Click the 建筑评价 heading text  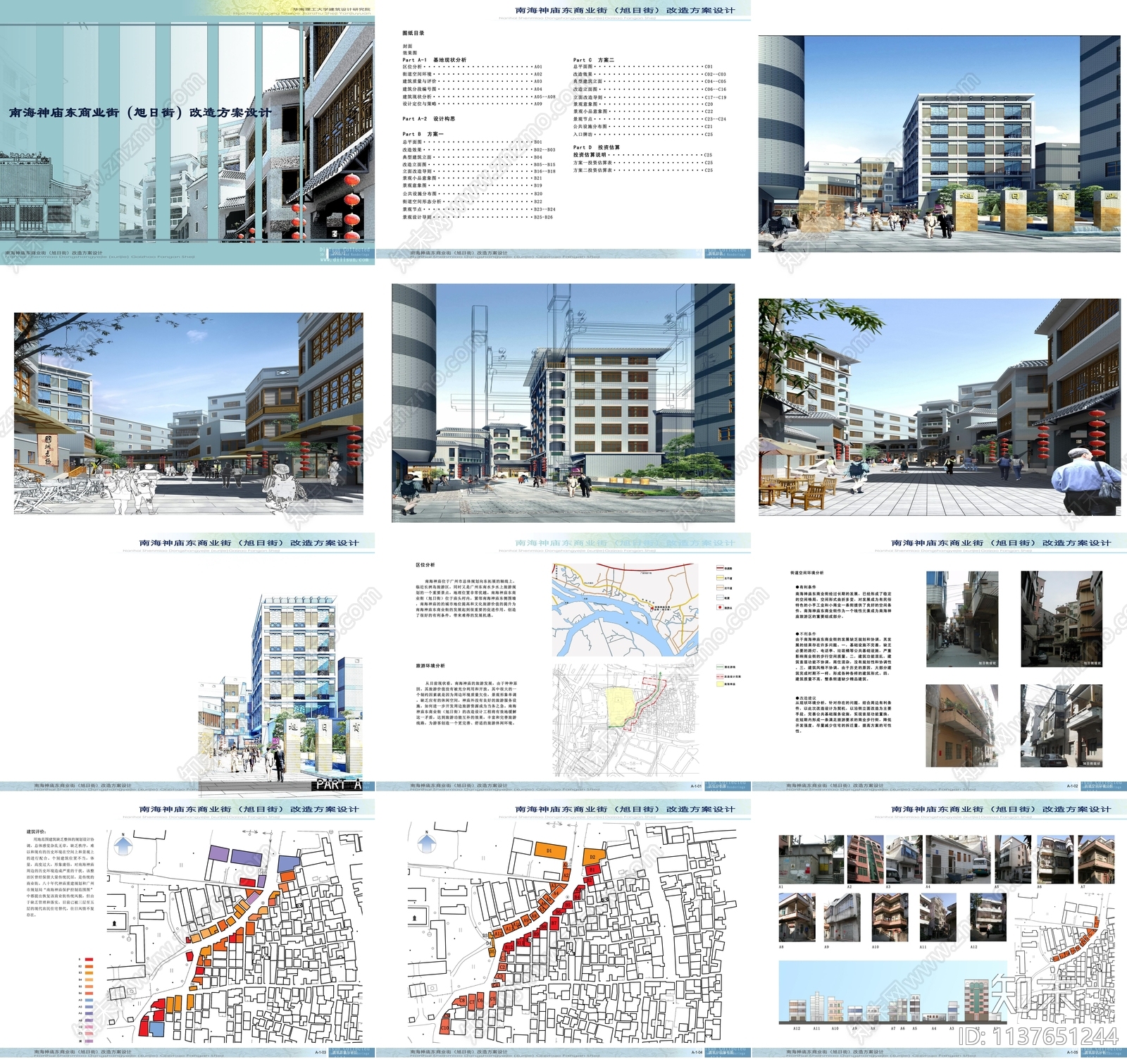[36, 832]
